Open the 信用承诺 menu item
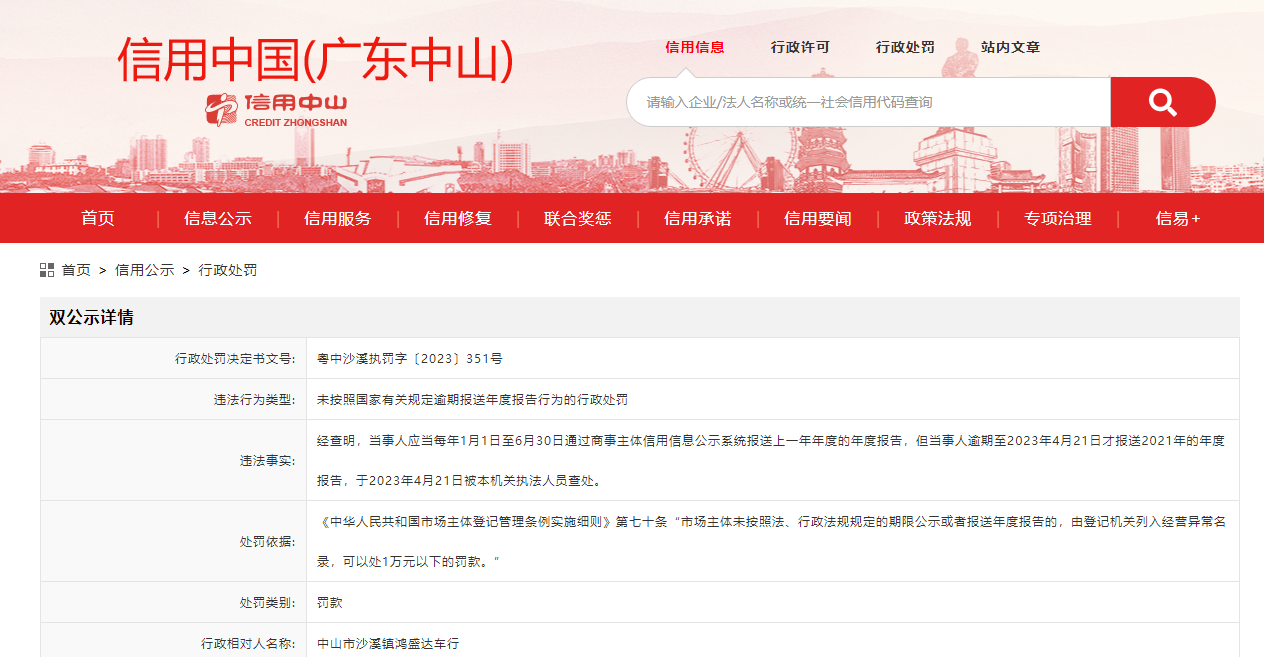The width and height of the screenshot is (1264, 657). pyautogui.click(x=698, y=218)
